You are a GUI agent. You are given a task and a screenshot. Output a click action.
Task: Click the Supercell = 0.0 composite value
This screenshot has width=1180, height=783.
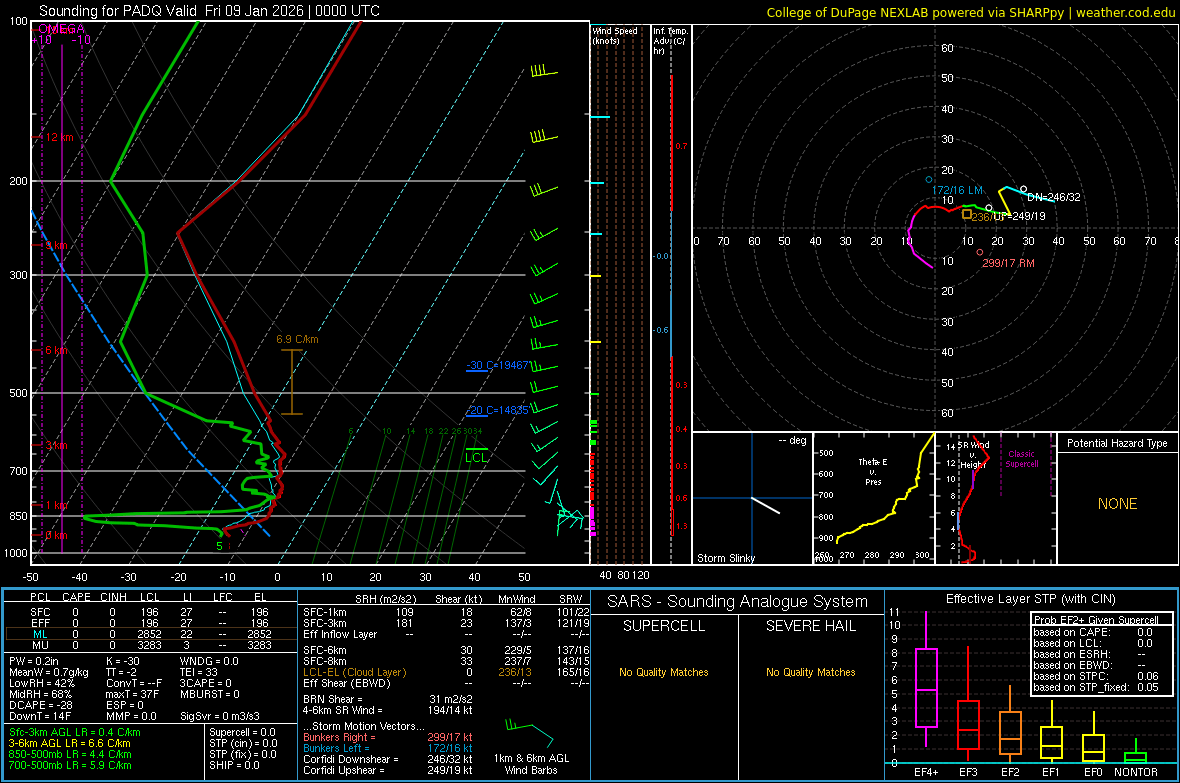click(x=242, y=732)
